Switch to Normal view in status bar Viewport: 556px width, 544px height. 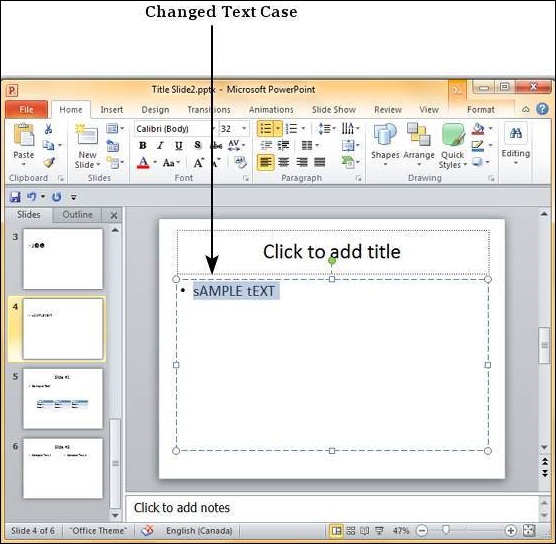[x=336, y=531]
